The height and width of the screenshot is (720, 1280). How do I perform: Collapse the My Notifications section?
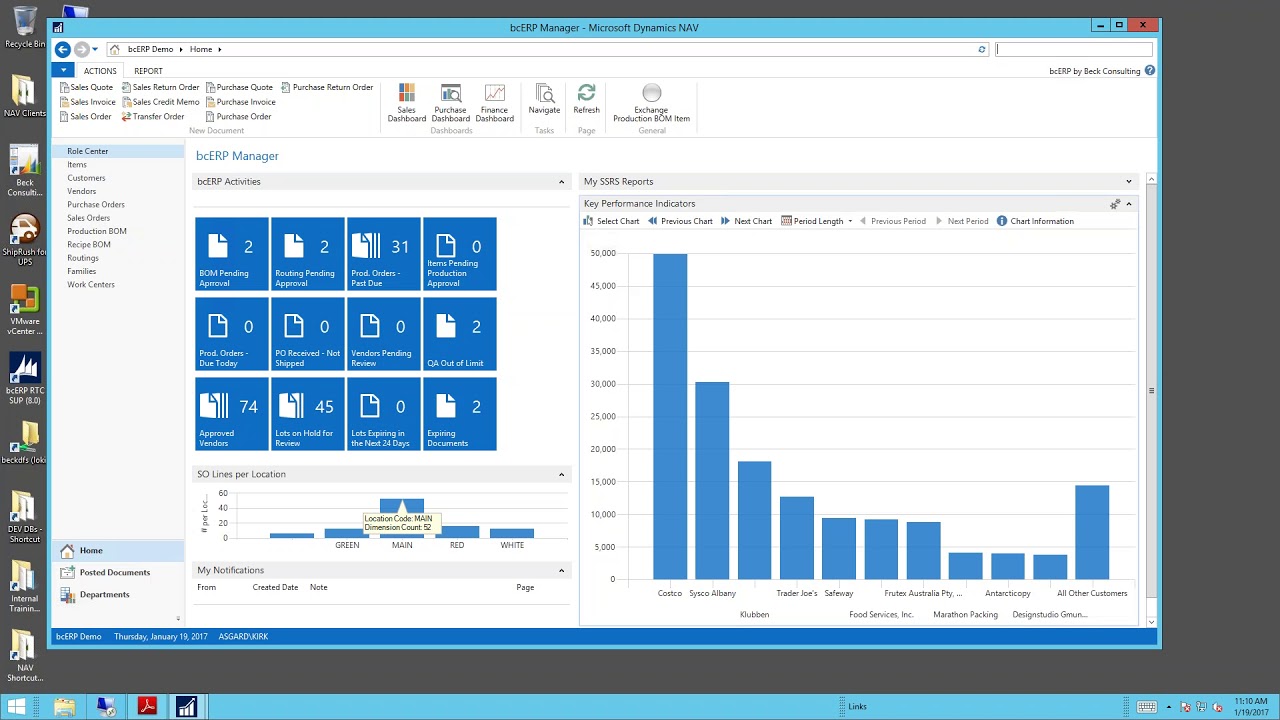[561, 570]
